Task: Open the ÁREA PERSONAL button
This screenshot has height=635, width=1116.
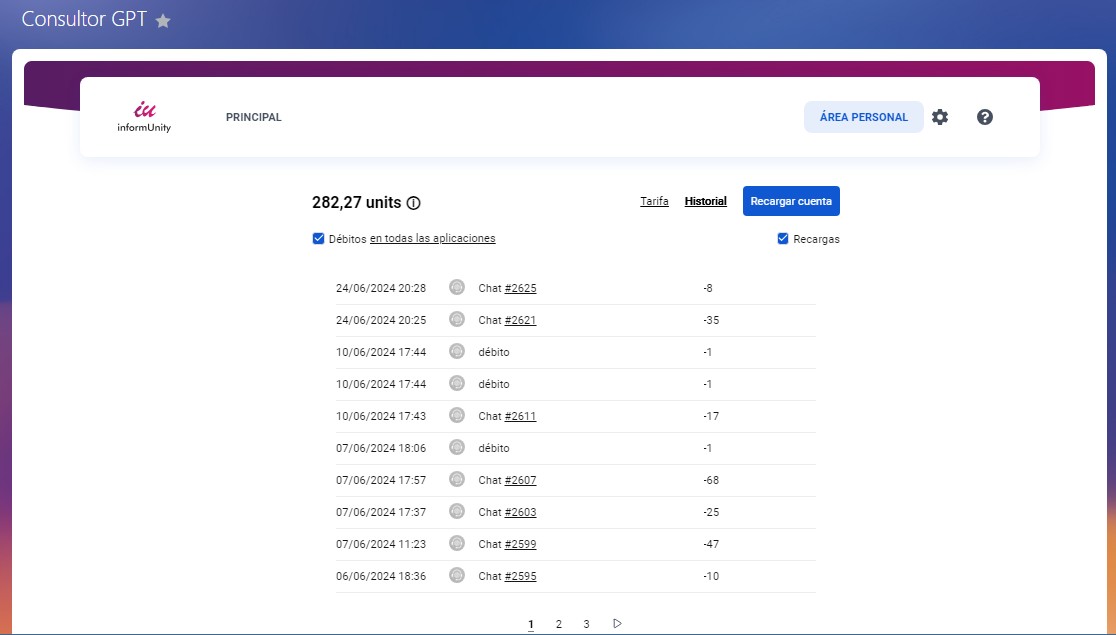Action: pyautogui.click(x=863, y=117)
